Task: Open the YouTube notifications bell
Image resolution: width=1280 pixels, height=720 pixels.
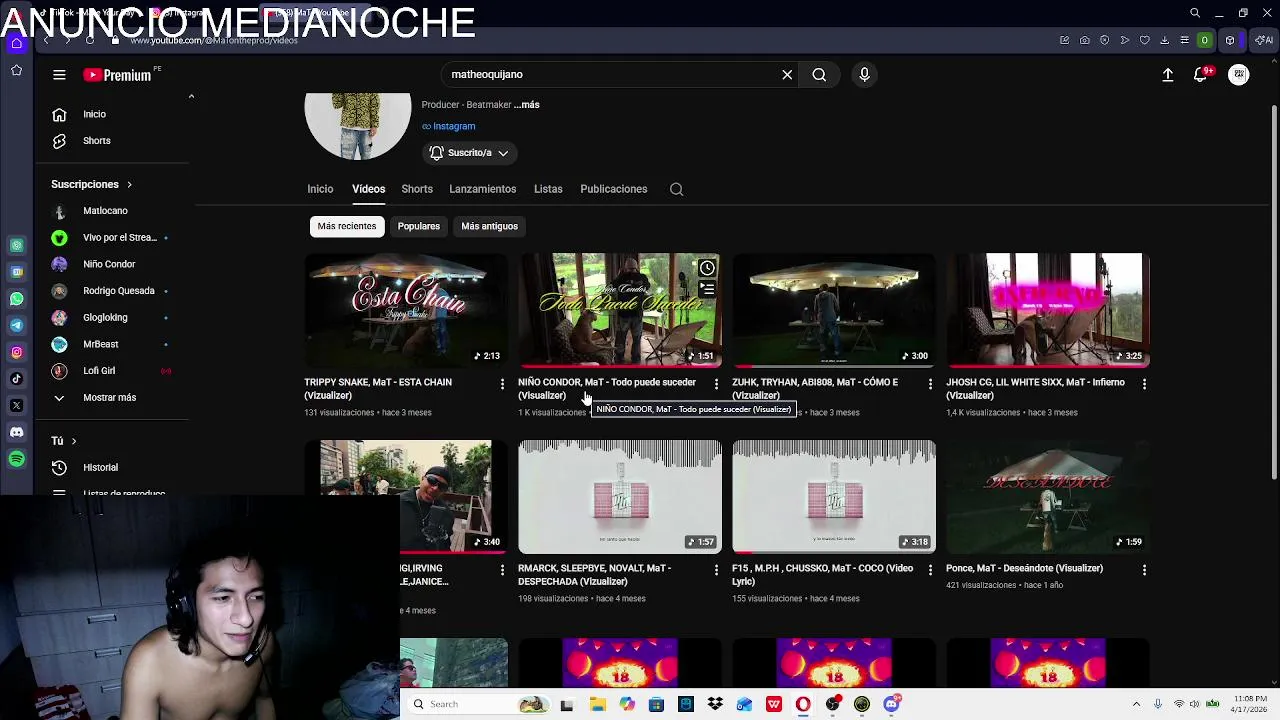Action: [1201, 75]
